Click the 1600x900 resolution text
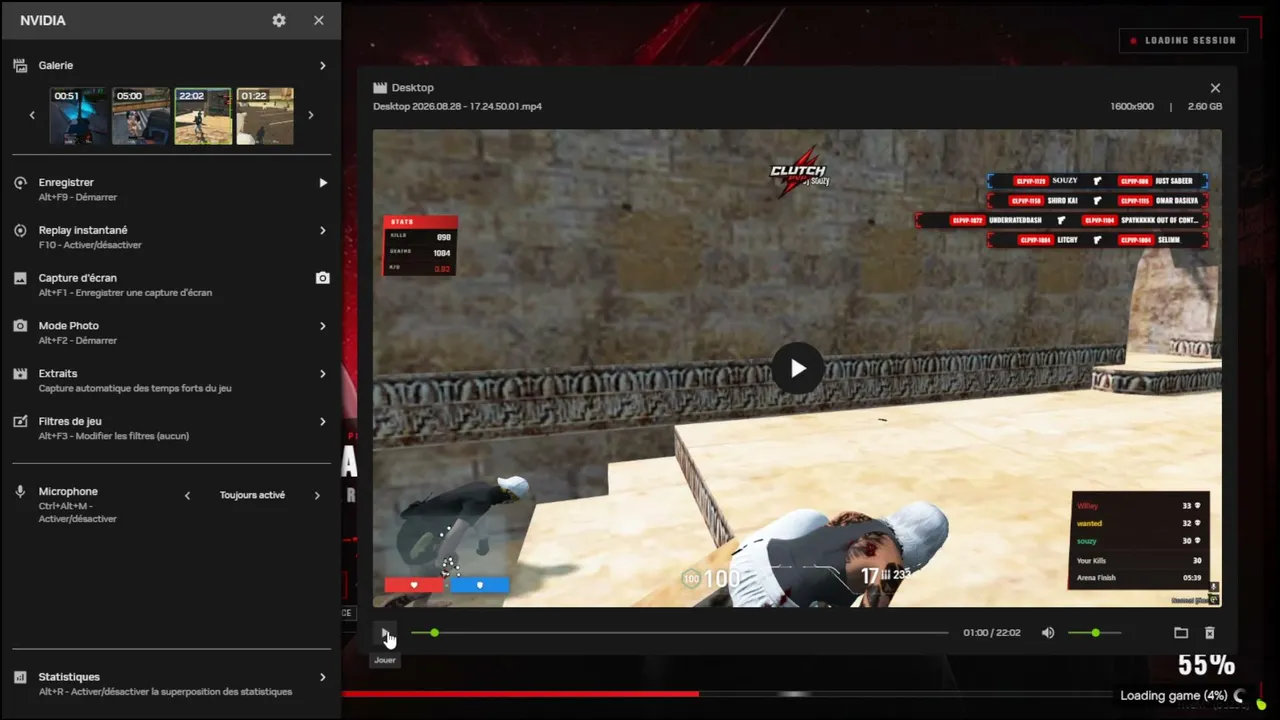This screenshot has height=720, width=1280. (1132, 107)
